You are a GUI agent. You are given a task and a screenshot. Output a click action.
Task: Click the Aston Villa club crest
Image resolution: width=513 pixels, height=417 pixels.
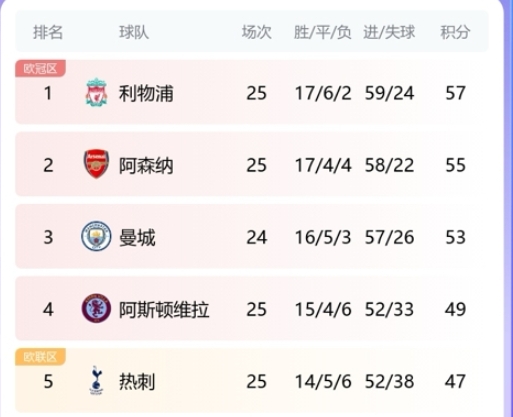click(x=96, y=308)
